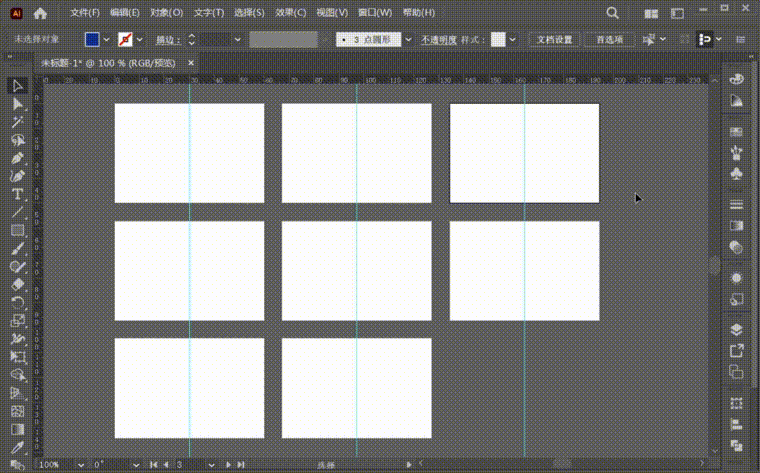760x473 pixels.
Task: Open the 效果(C) menu
Action: [290, 13]
